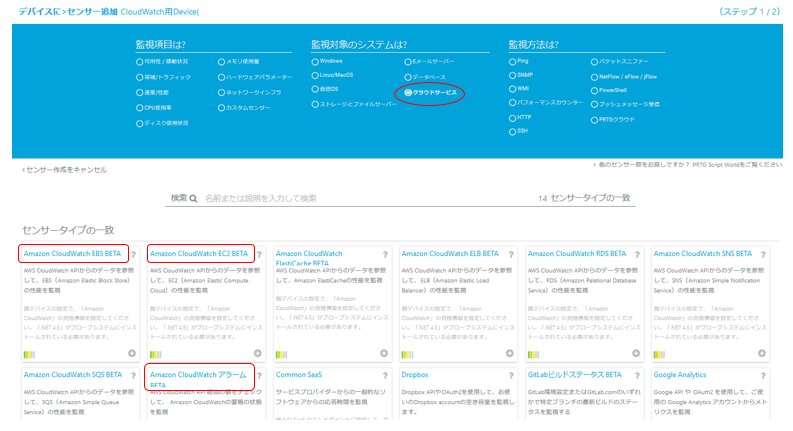Select the CPU使用率 radio option
Viewport: 793px width, 431px height.
pos(139,108)
